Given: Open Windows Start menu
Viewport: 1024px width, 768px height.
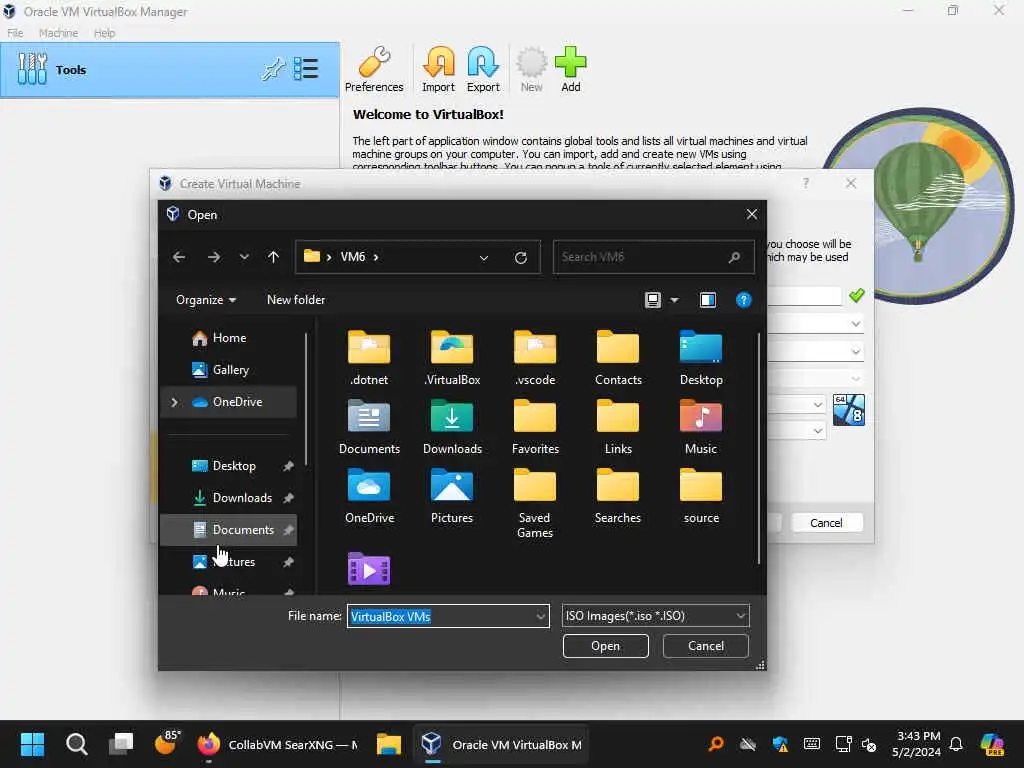Looking at the screenshot, I should coord(32,744).
